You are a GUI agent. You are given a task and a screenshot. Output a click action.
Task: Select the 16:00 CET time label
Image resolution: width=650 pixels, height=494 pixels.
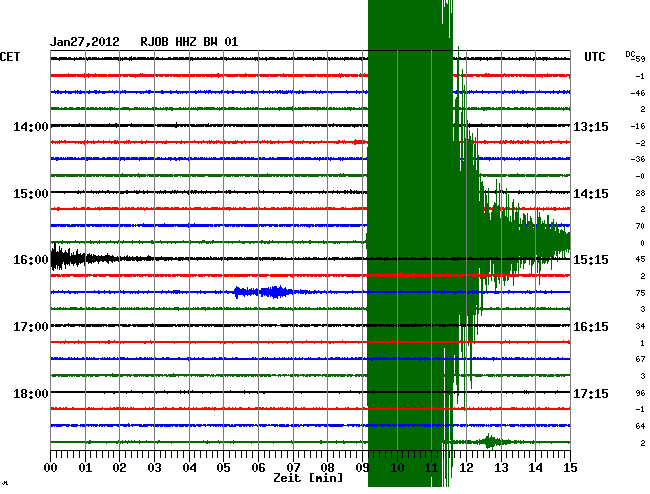(x=31, y=260)
